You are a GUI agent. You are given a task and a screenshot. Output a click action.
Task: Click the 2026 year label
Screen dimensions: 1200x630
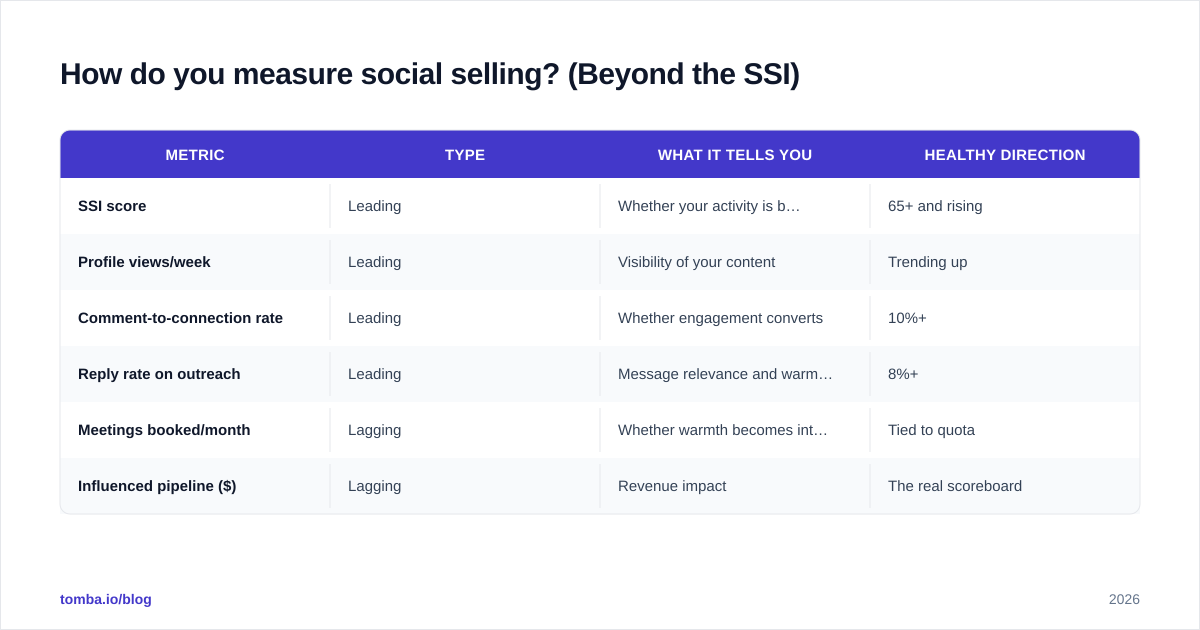(x=1124, y=599)
